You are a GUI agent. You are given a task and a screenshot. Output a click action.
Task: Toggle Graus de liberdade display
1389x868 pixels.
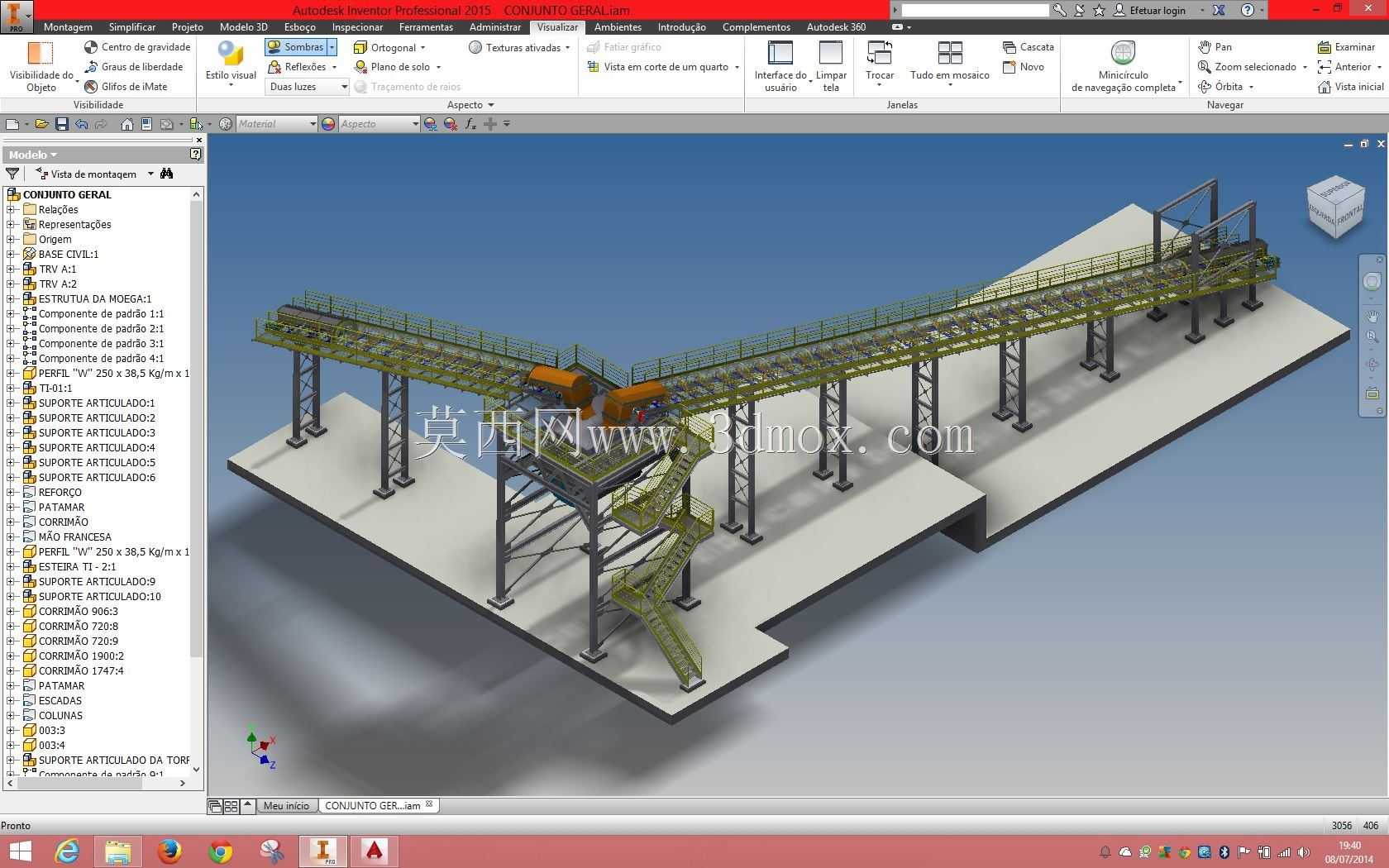point(134,67)
